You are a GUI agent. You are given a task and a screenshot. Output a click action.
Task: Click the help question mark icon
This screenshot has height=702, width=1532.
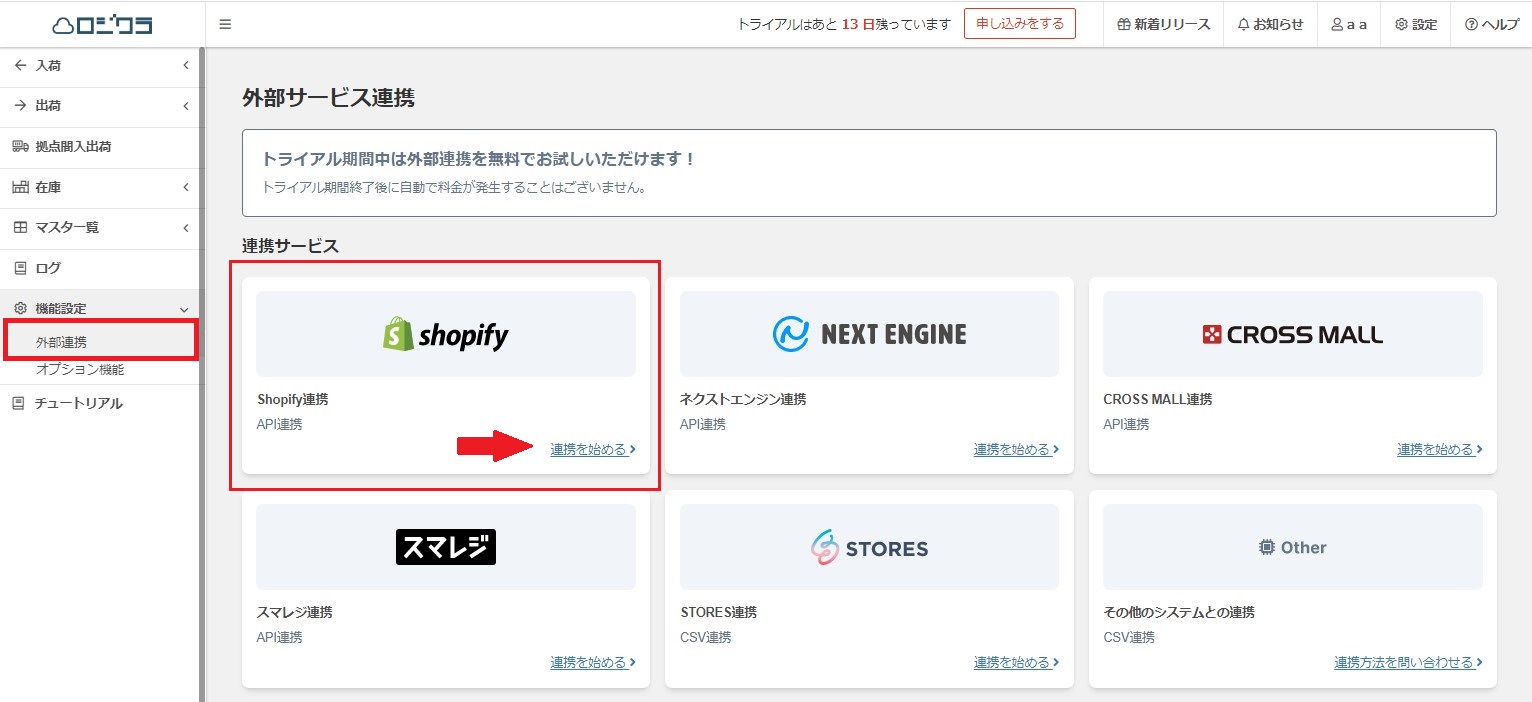click(1471, 24)
